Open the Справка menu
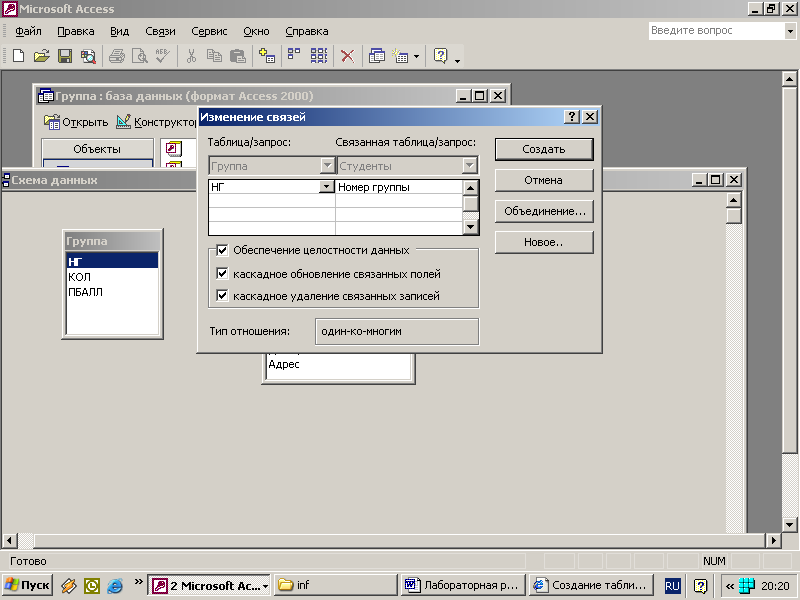Viewport: 800px width, 600px height. (307, 31)
